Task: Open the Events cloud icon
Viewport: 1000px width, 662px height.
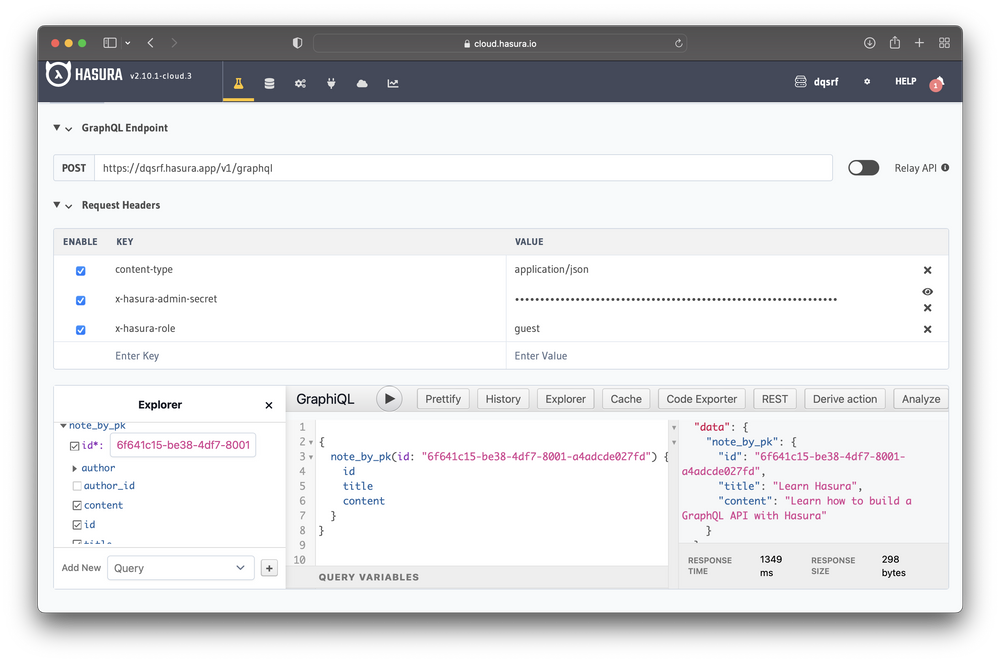Action: coord(362,84)
